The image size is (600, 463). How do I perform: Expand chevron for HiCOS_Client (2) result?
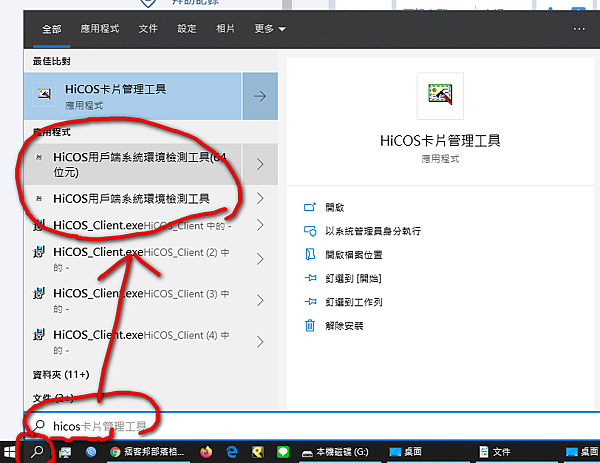click(260, 259)
